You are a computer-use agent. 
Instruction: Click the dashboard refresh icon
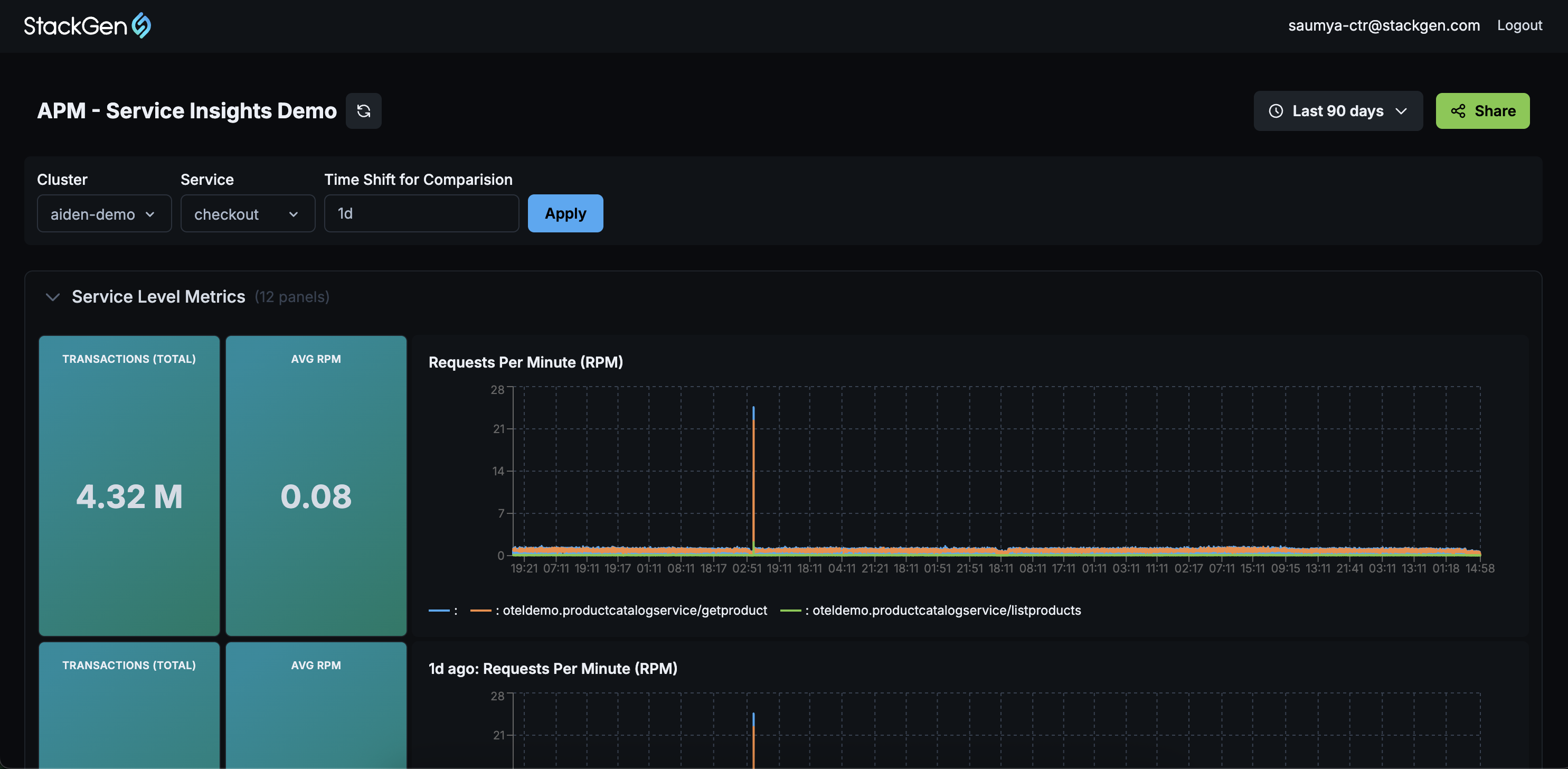pyautogui.click(x=363, y=111)
